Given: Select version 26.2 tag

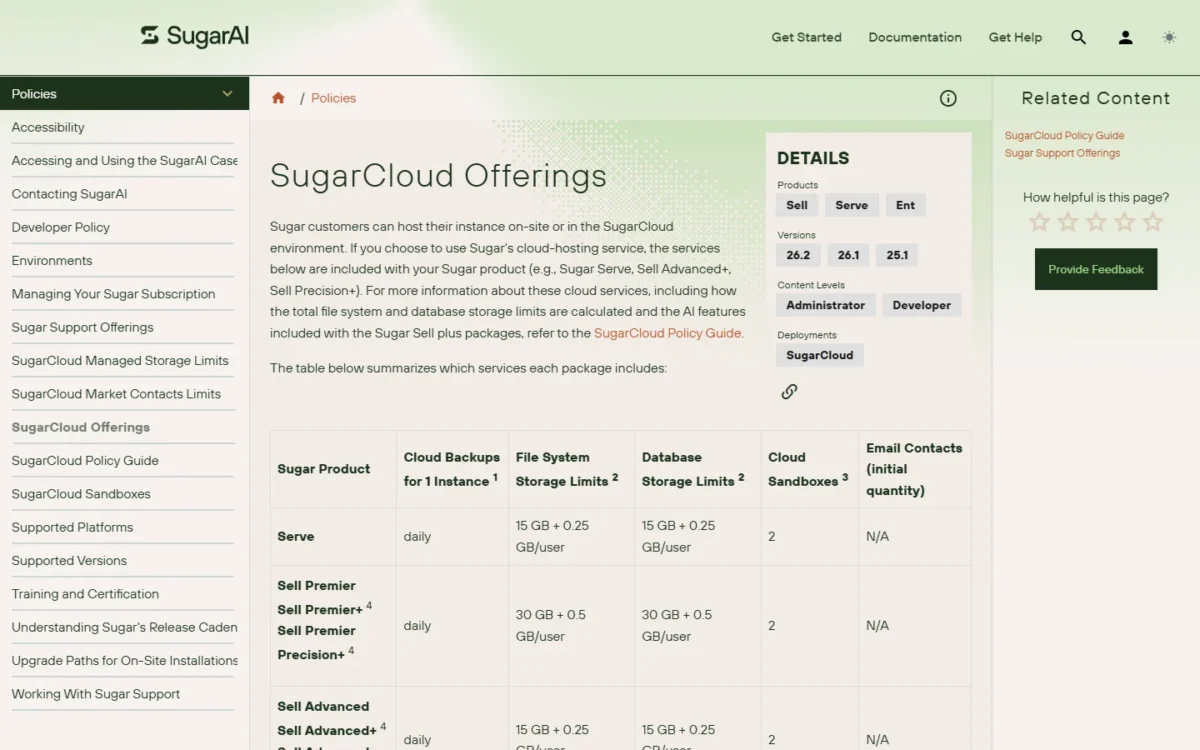Looking at the screenshot, I should [798, 255].
